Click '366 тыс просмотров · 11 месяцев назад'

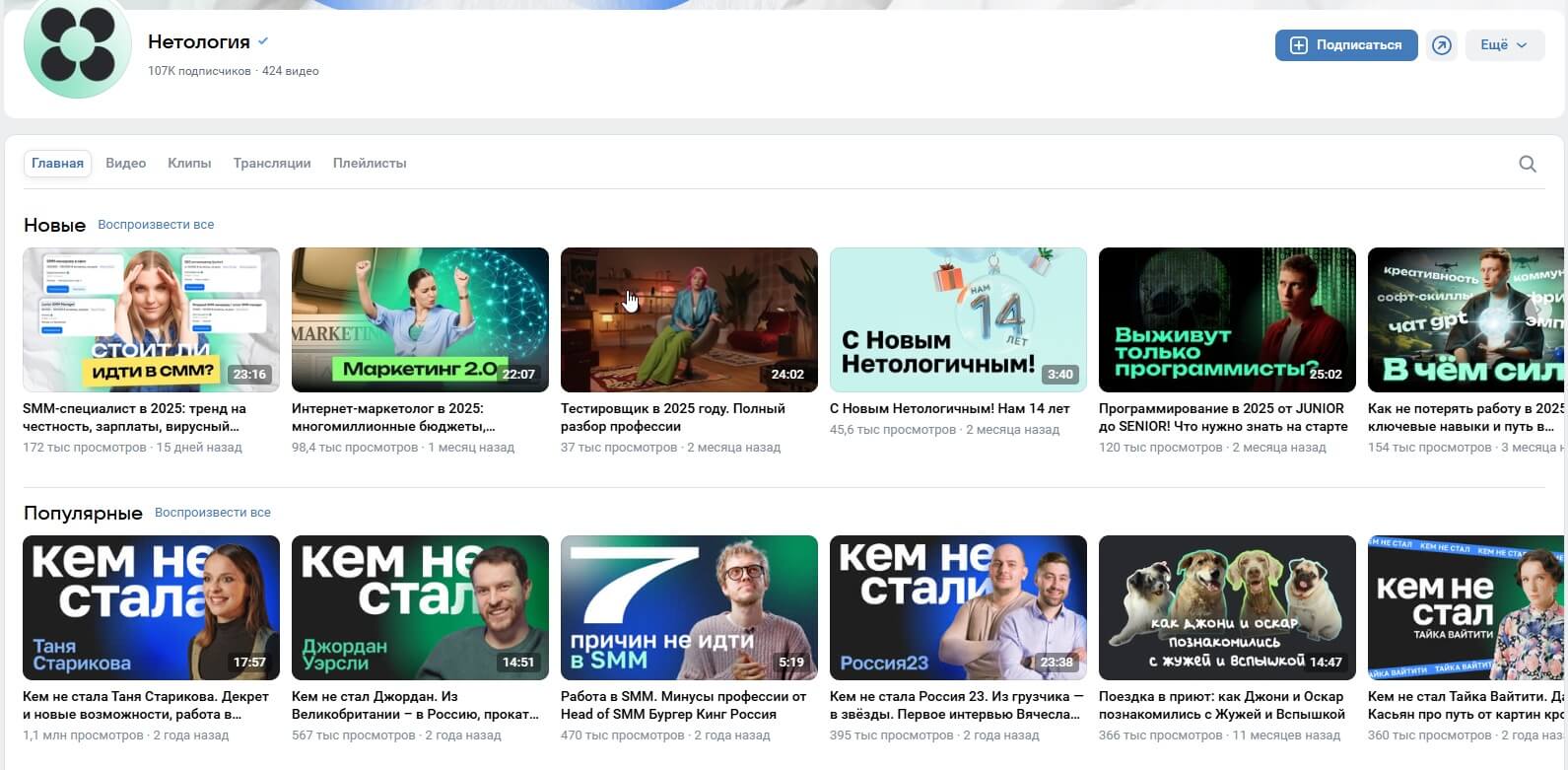coord(1219,735)
